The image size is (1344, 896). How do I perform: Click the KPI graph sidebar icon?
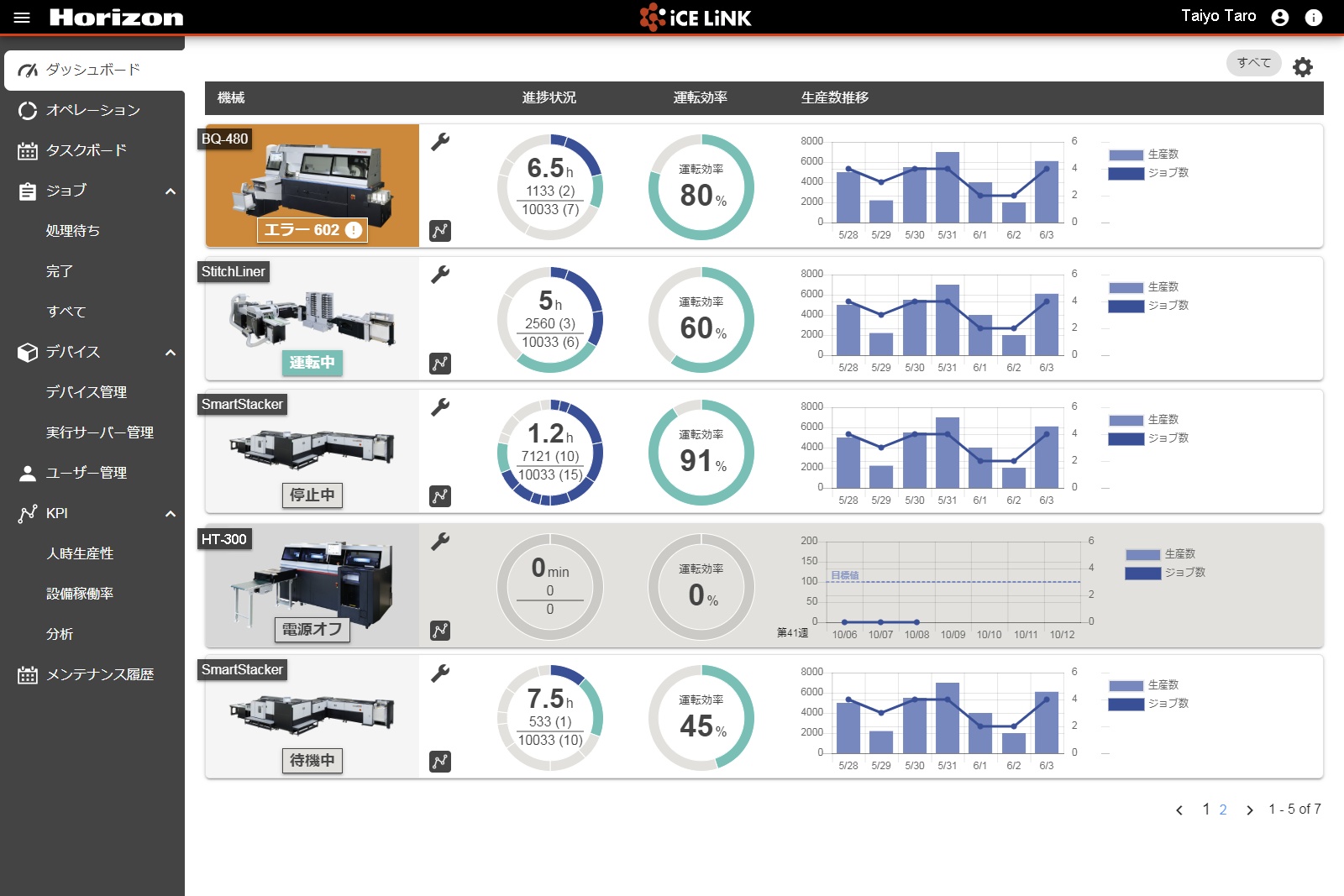28,513
